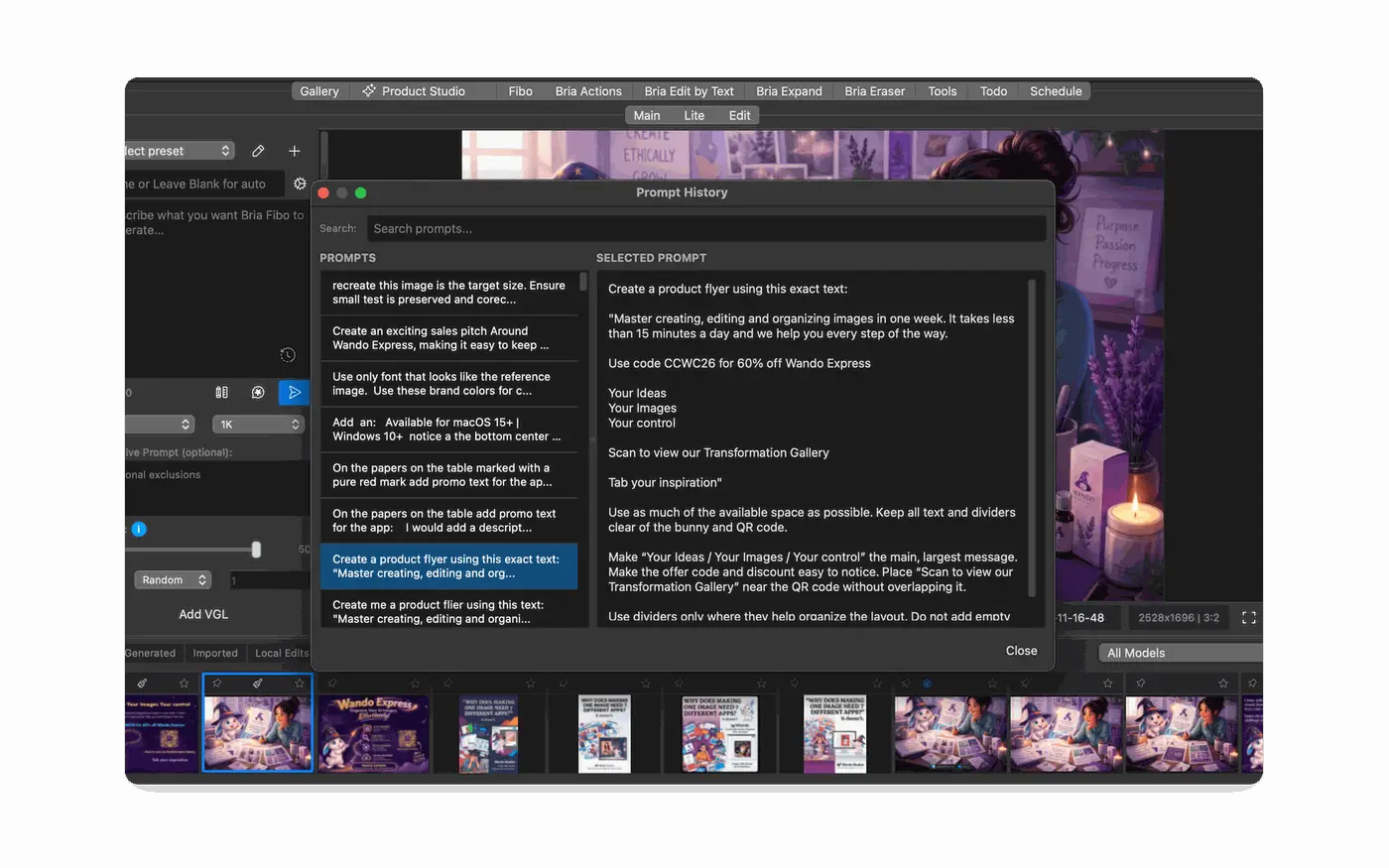Click brush icon on the selected thumbnail
This screenshot has width=1389, height=868.
click(x=258, y=682)
